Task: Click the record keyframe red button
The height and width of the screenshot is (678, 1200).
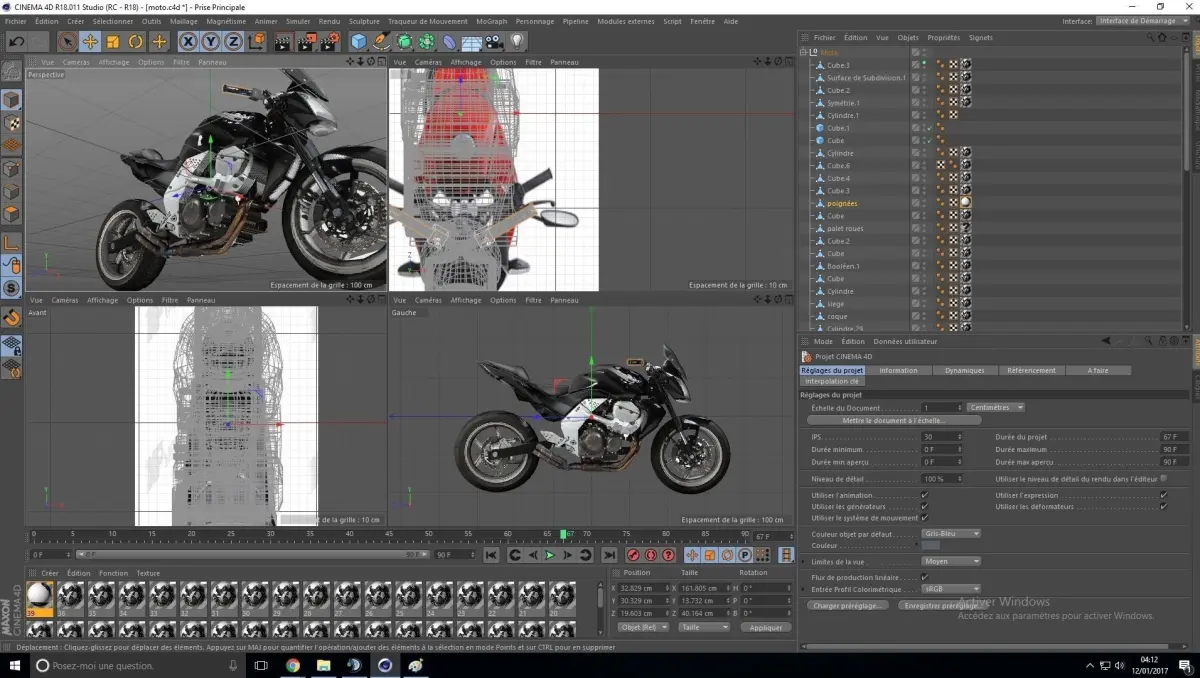Action: 633,555
